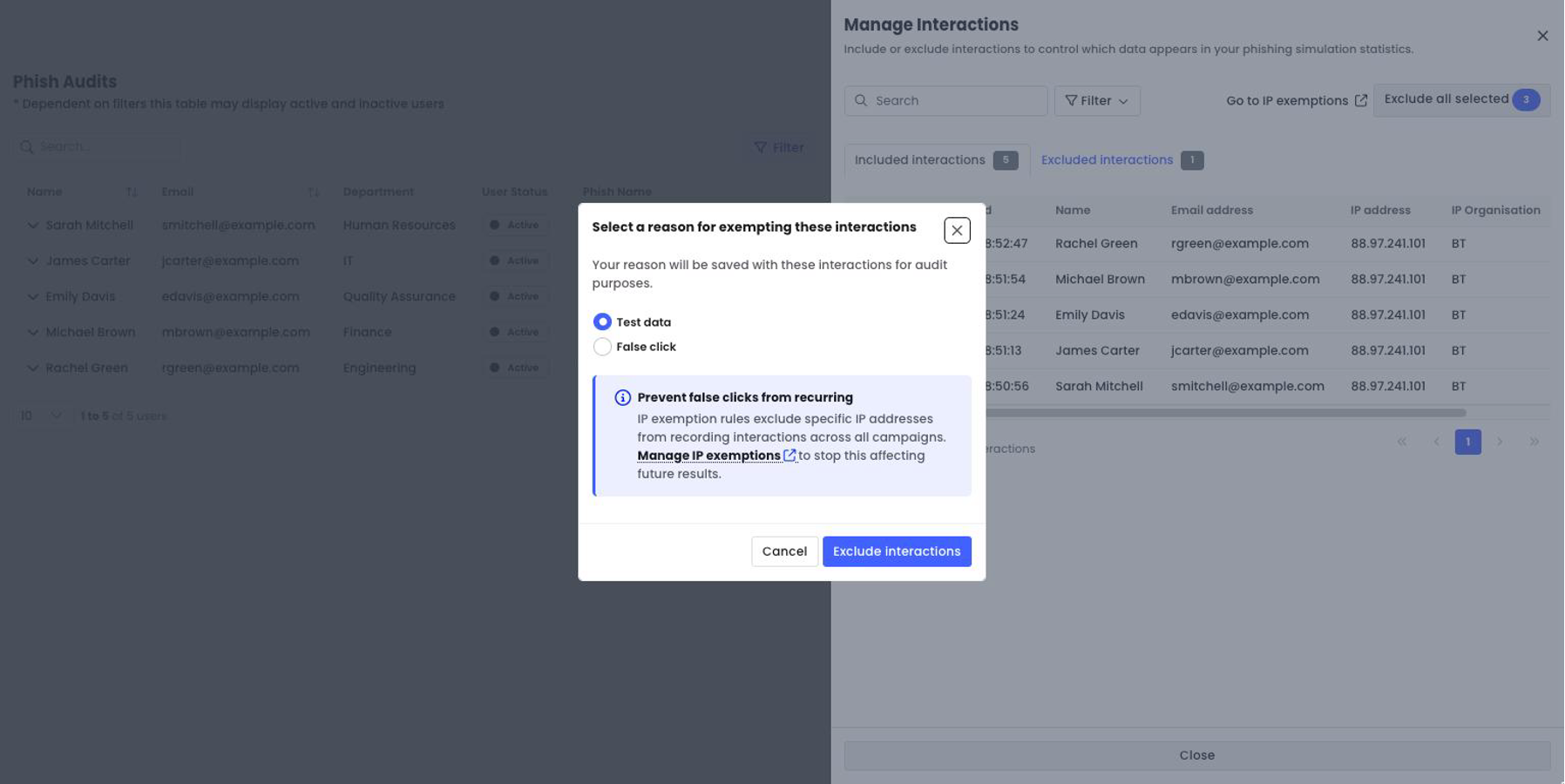This screenshot has height=784, width=1565.
Task: Go to last page double-chevron icon
Action: pyautogui.click(x=1534, y=442)
